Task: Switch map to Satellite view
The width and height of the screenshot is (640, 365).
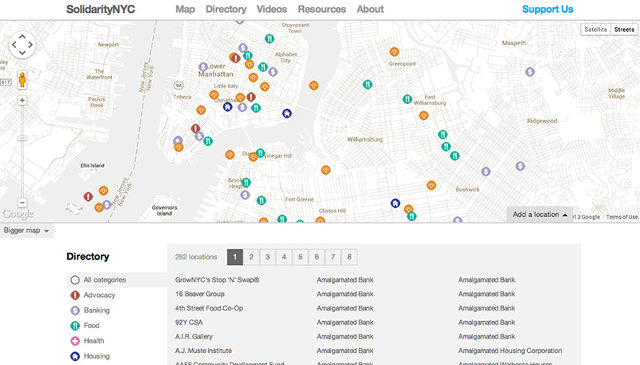Action: (x=596, y=29)
